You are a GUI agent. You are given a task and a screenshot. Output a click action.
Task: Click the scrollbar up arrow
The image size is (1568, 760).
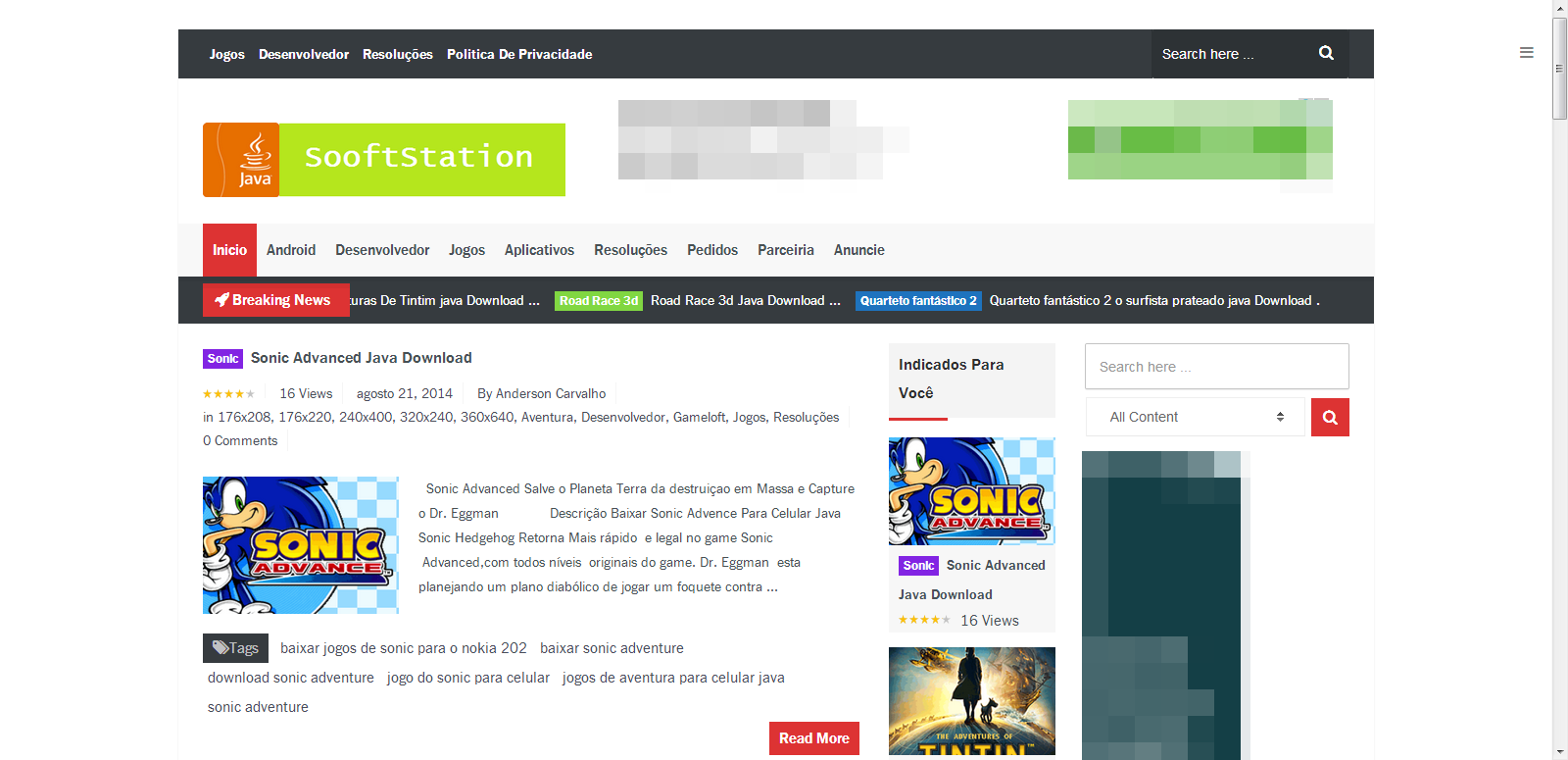(x=1560, y=7)
